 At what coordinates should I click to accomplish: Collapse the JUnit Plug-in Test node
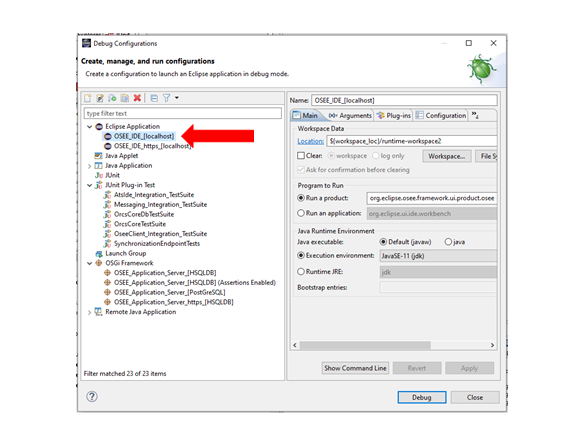89,185
